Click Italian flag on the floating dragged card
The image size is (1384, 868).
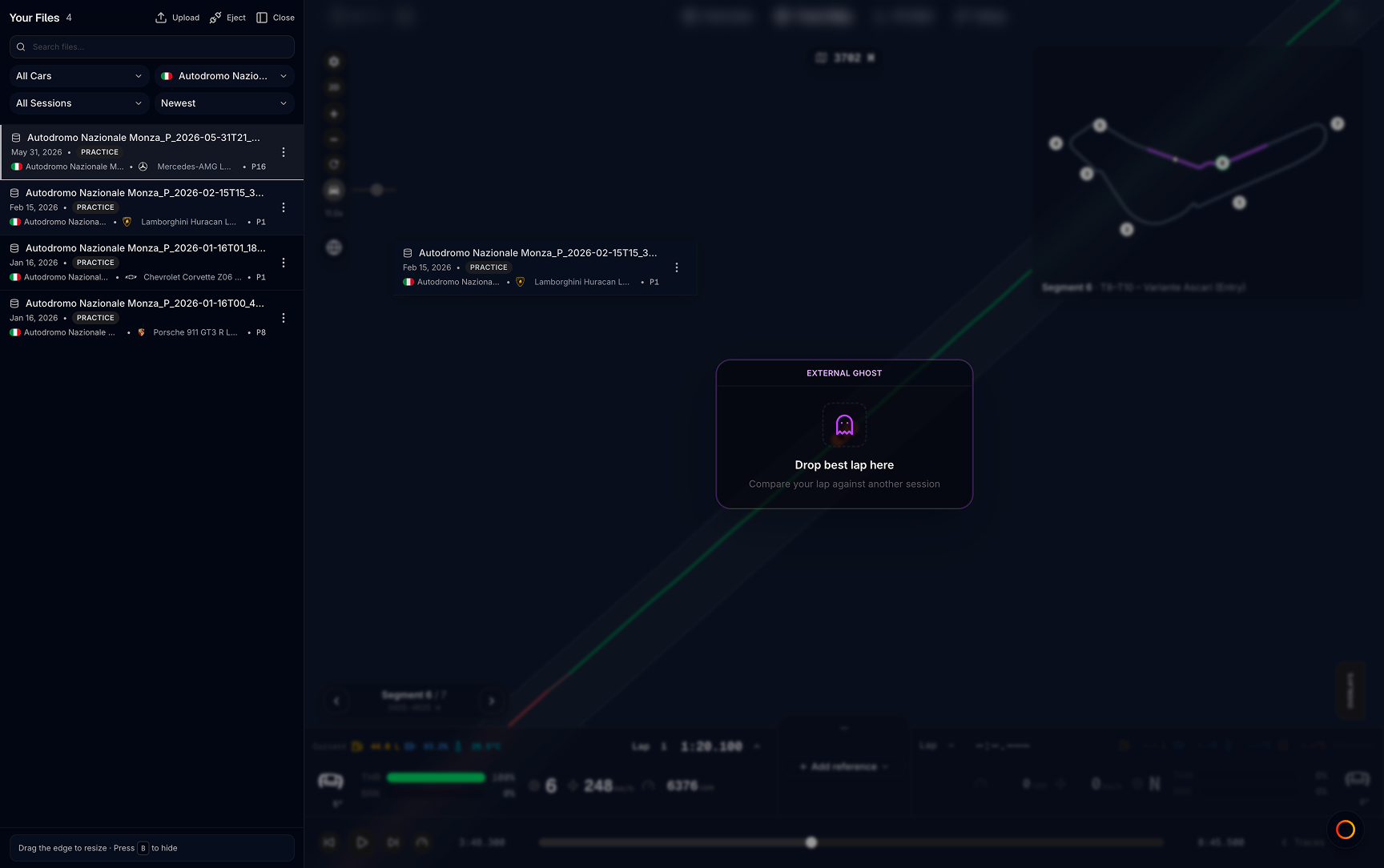[408, 282]
